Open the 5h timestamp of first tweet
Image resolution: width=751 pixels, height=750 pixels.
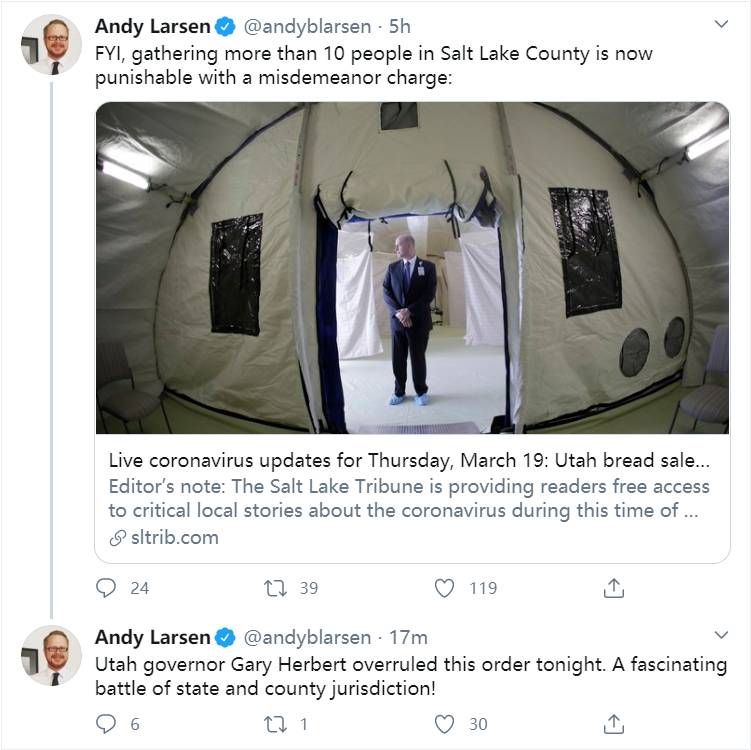pyautogui.click(x=400, y=25)
